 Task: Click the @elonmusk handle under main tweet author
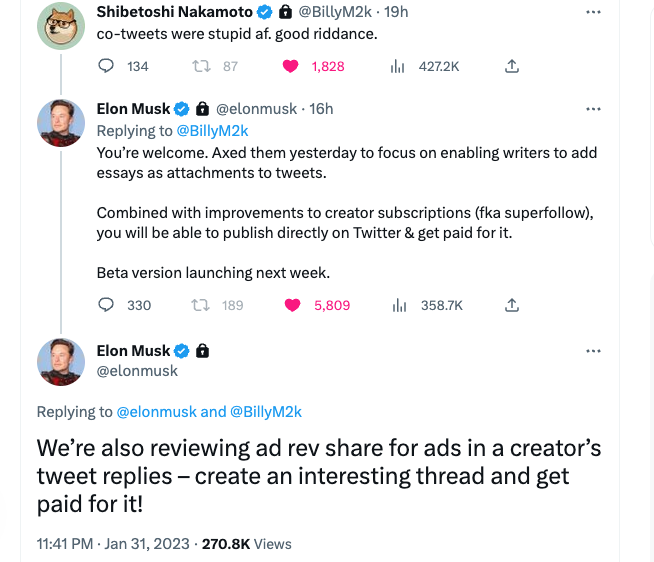coord(137,371)
